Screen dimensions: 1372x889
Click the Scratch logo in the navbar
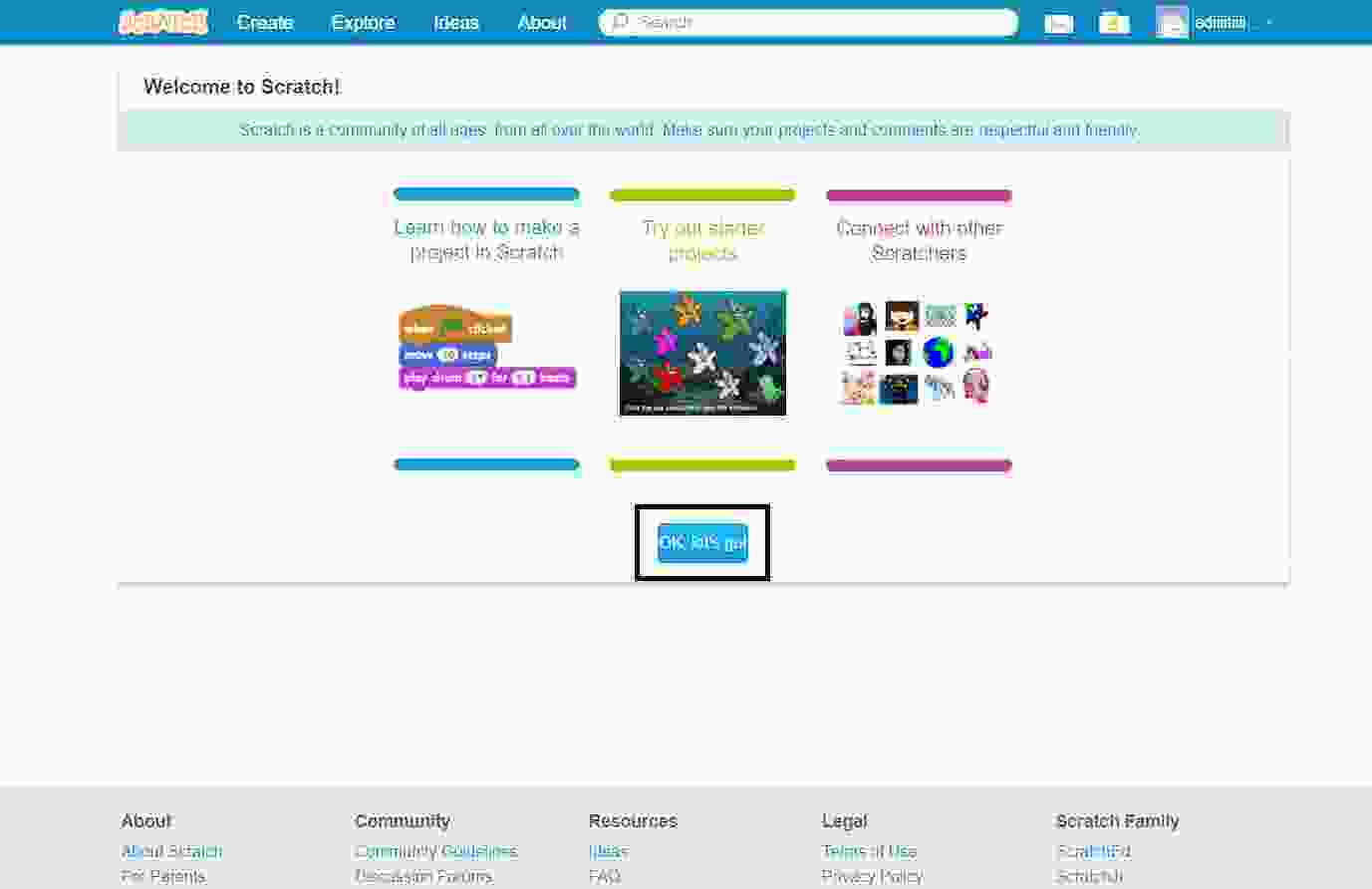point(163,22)
